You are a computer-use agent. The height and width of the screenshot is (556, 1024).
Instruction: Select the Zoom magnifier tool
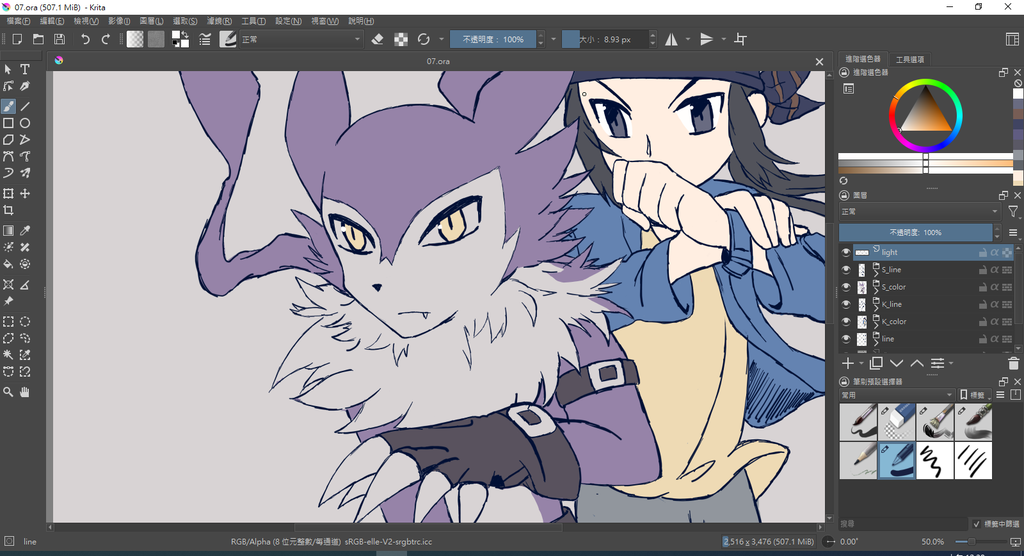click(x=8, y=392)
